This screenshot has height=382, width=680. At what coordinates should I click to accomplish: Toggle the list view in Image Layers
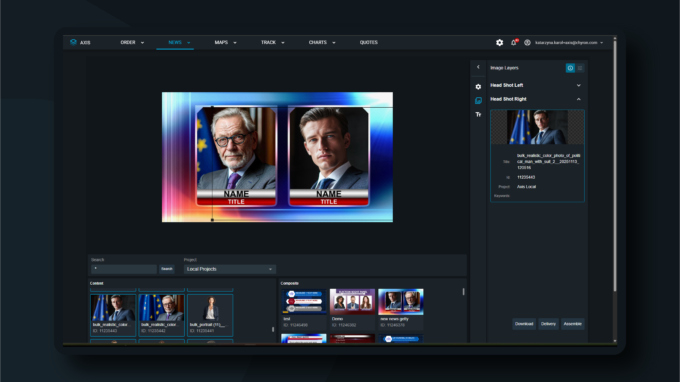pos(580,68)
